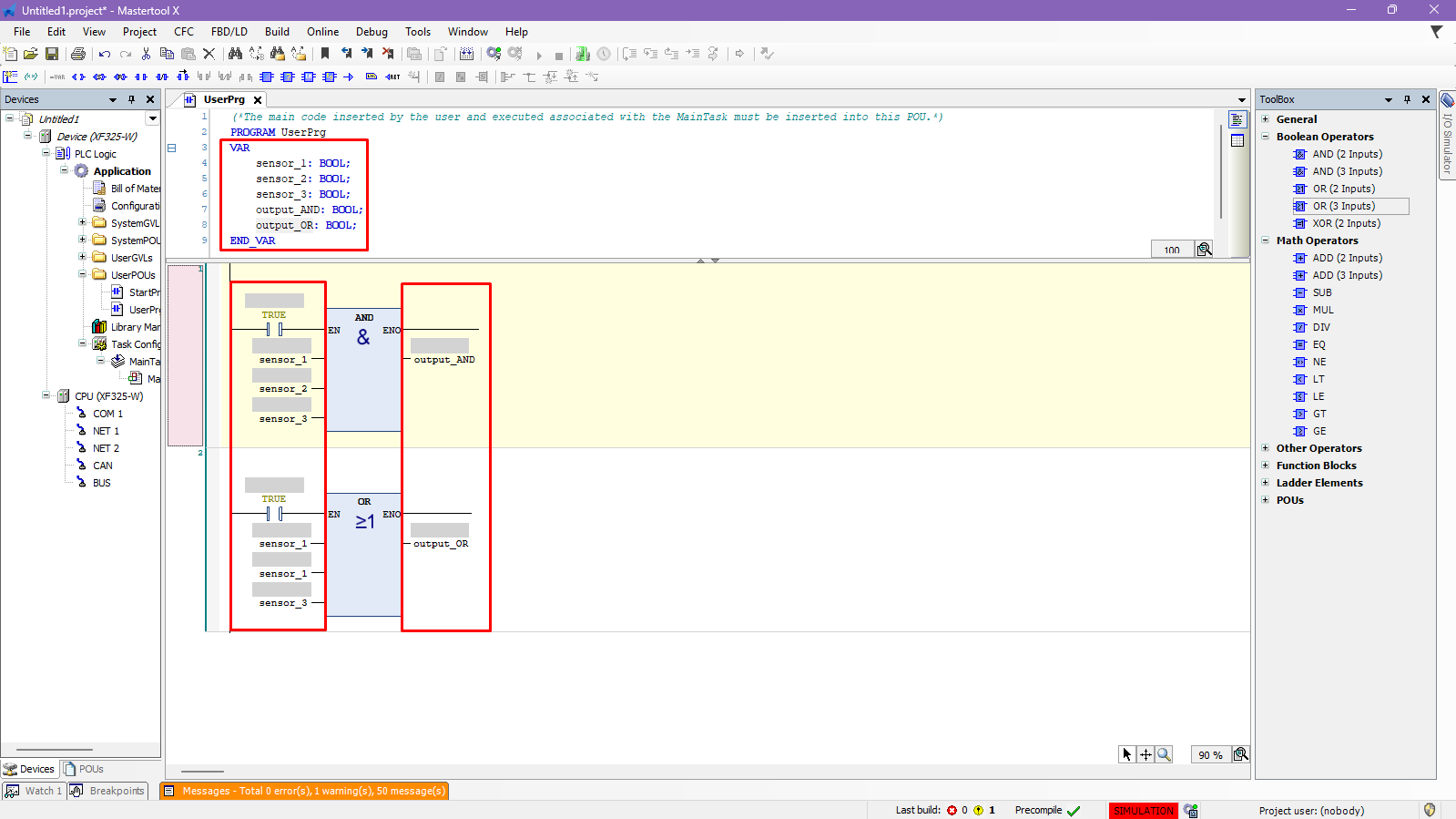The height and width of the screenshot is (819, 1456).
Task: Open the Messages panel button
Action: 304,791
